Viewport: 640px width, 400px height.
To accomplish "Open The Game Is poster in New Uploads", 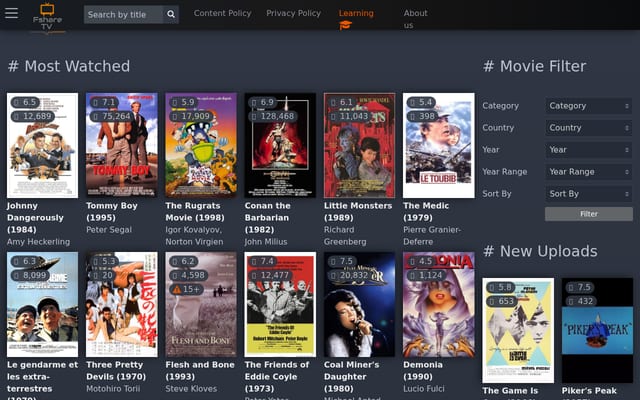I will point(518,331).
